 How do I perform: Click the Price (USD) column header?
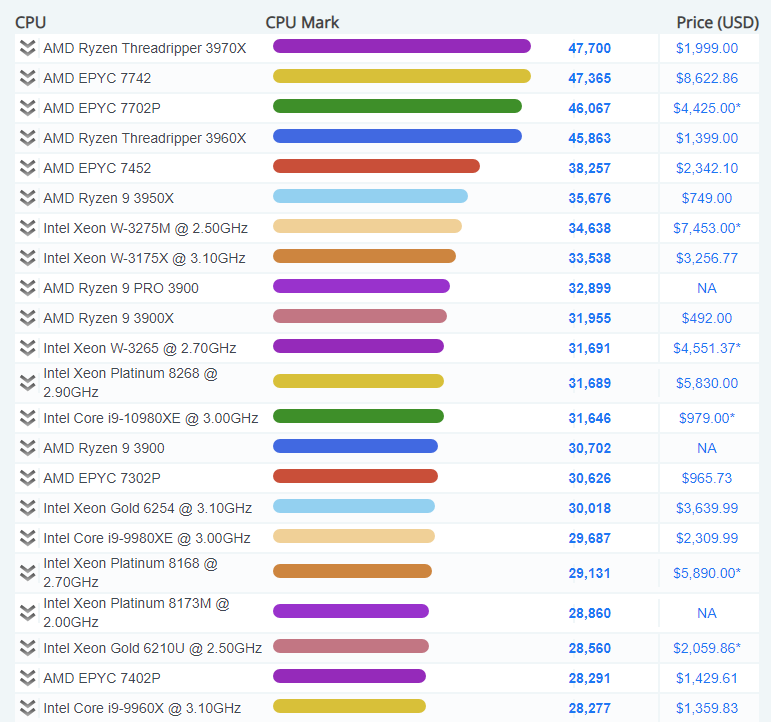point(718,23)
